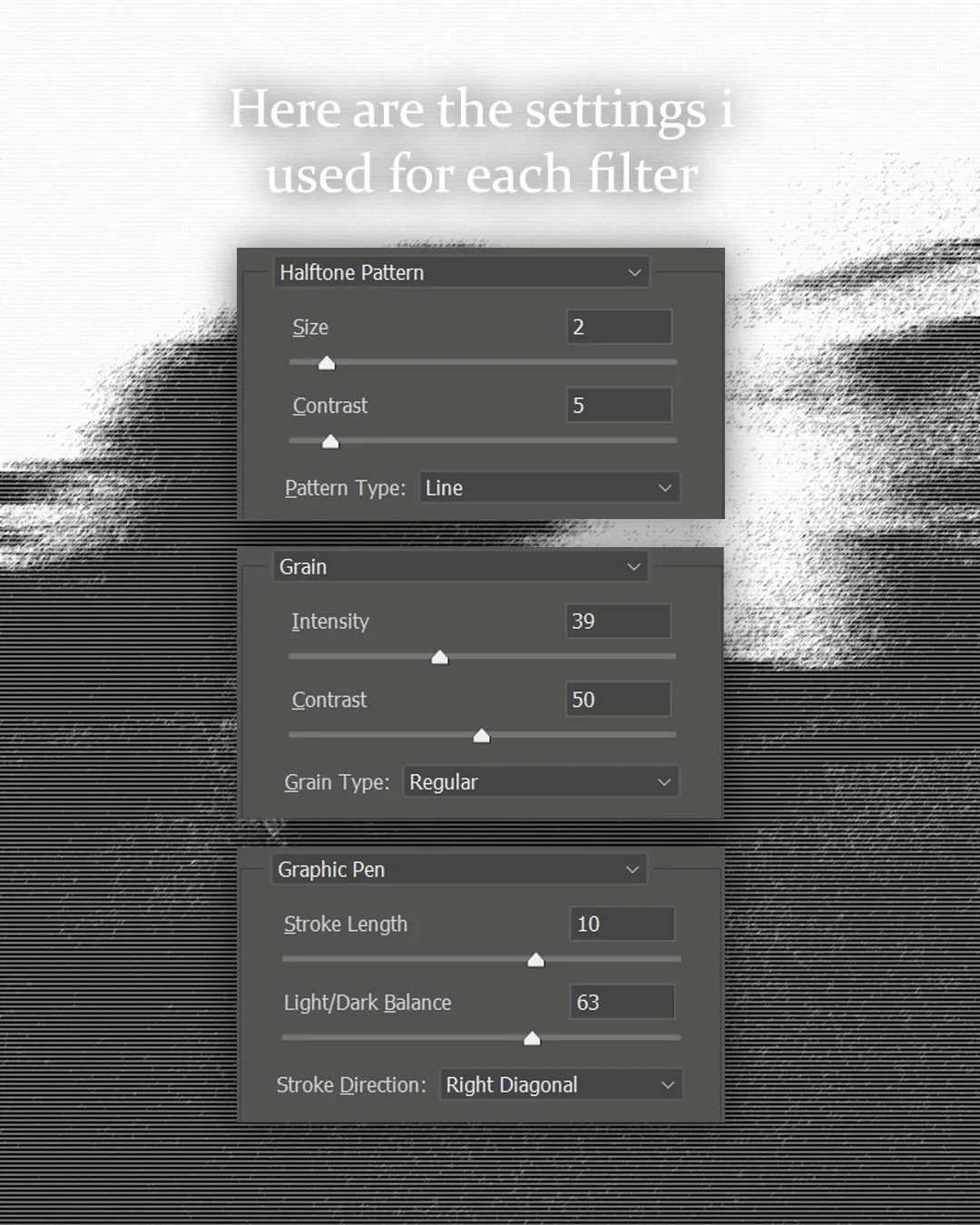The height and width of the screenshot is (1225, 980).
Task: Click the Halftone Pattern Contrast value field
Action: coord(619,406)
